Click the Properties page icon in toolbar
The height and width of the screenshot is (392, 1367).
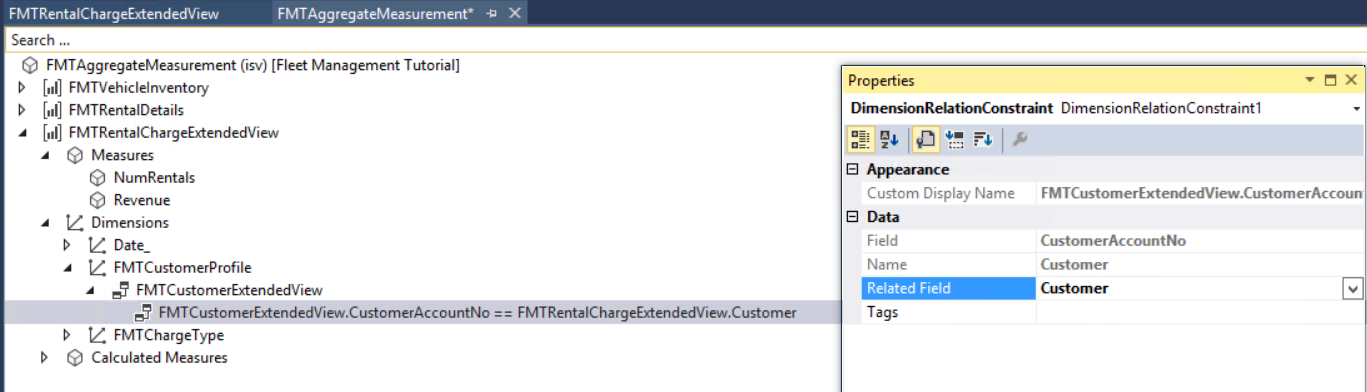coord(925,140)
